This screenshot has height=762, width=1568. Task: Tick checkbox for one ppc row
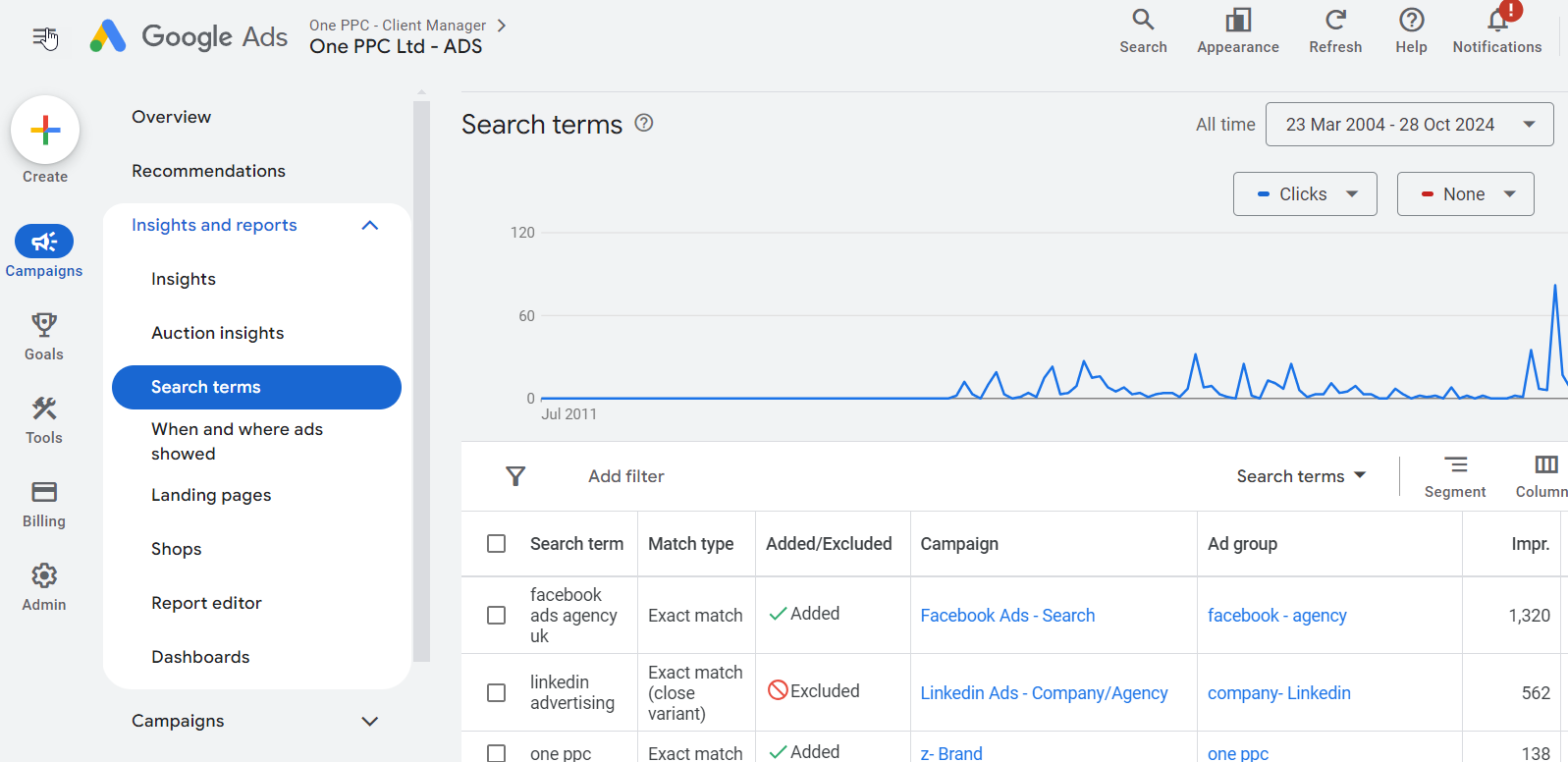click(497, 753)
